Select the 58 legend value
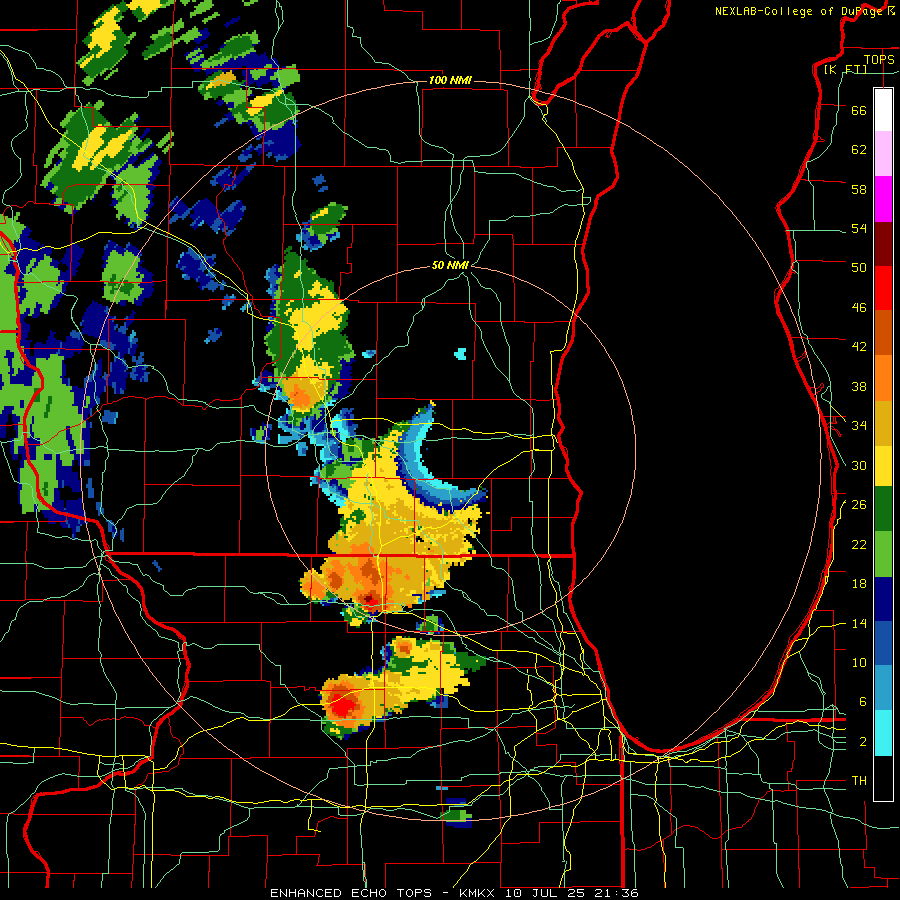The image size is (900, 900). (x=859, y=189)
